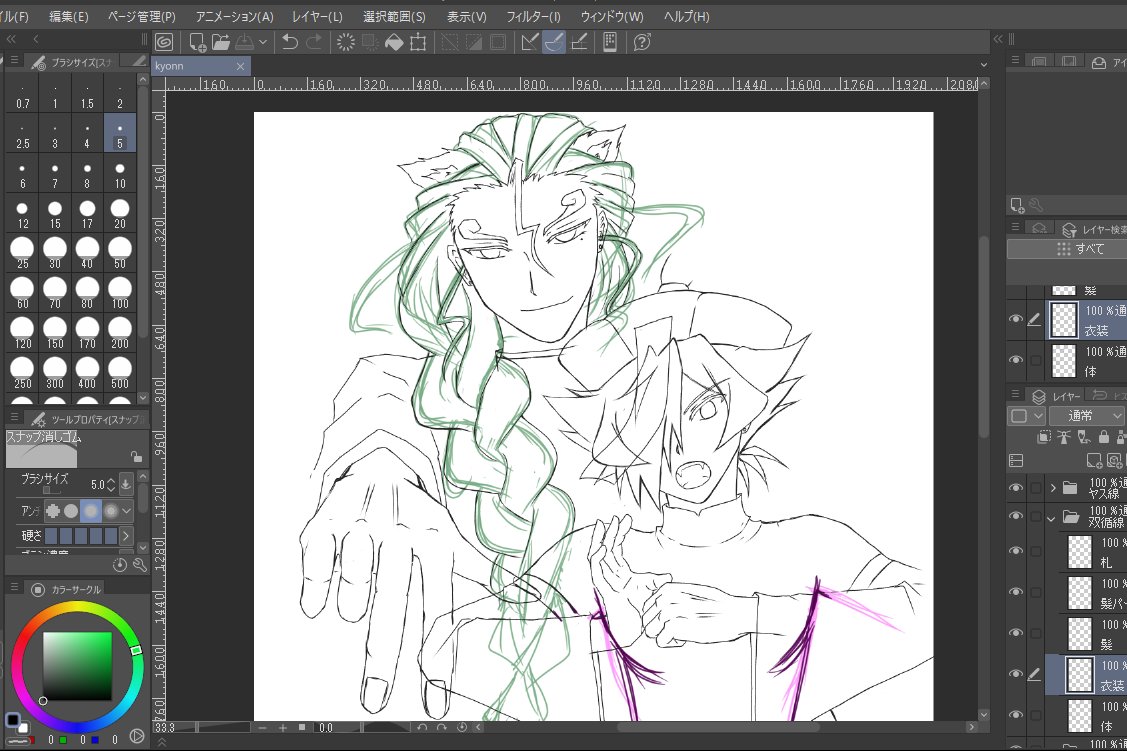Viewport: 1127px width, 751px height.
Task: Expand the ヤス線 layer folder
Action: pyautogui.click(x=1053, y=488)
